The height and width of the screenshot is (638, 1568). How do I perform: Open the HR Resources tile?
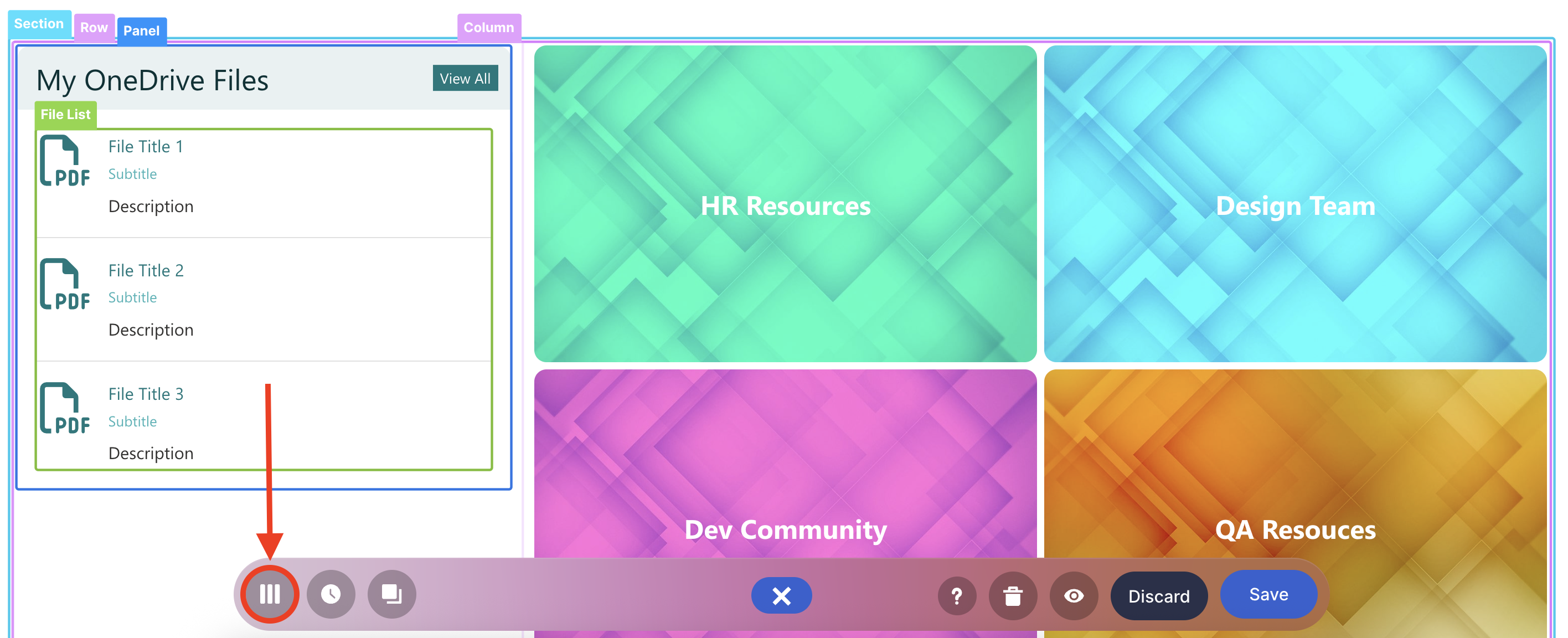point(785,204)
